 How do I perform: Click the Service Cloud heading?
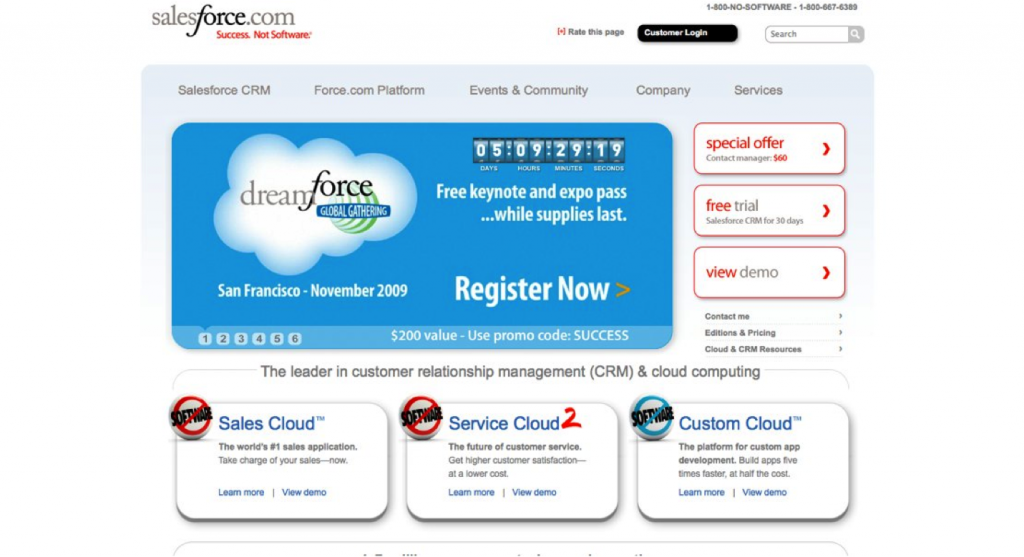click(515, 422)
